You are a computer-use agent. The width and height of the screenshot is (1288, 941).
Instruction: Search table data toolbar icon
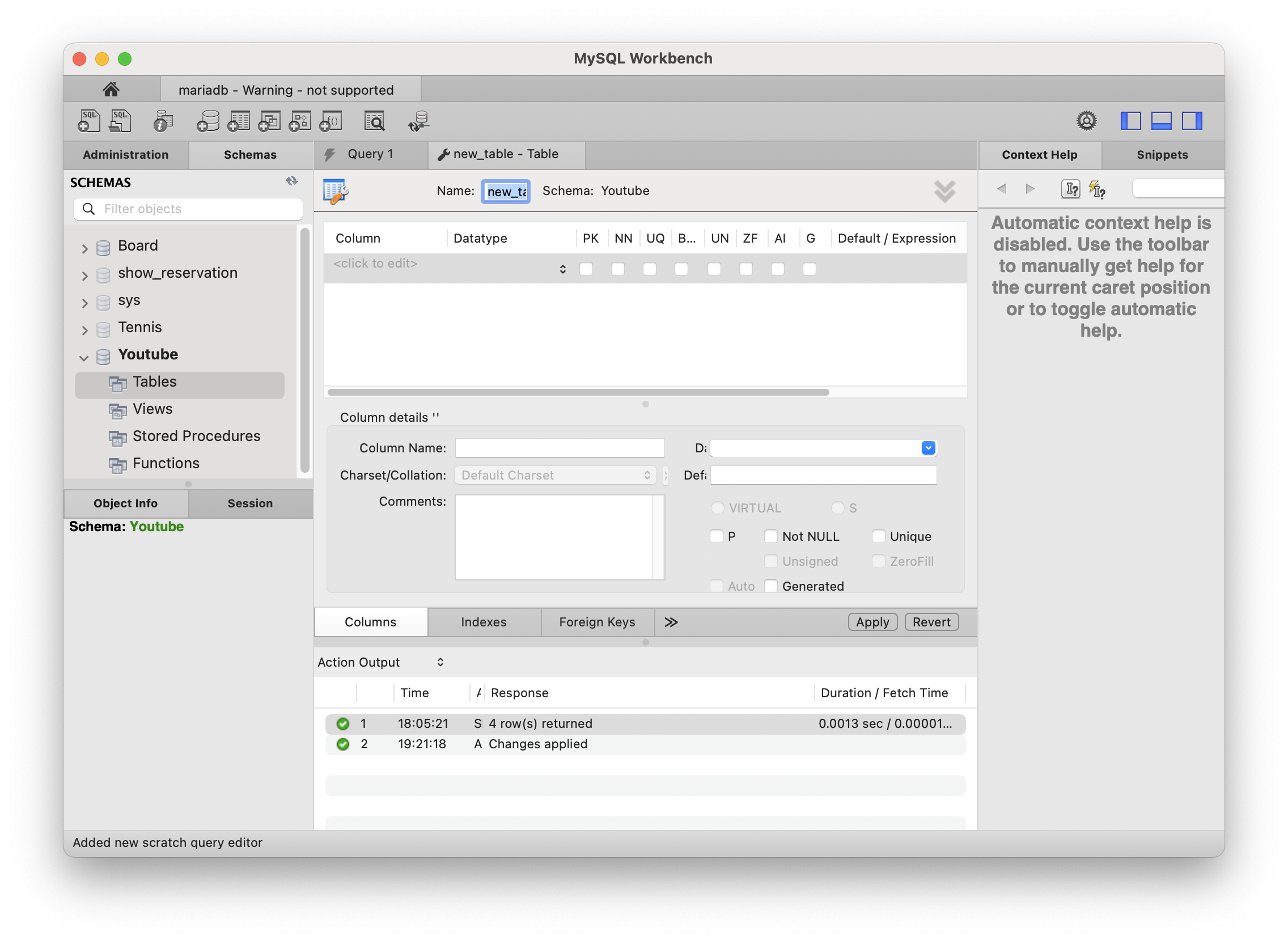[x=375, y=121]
